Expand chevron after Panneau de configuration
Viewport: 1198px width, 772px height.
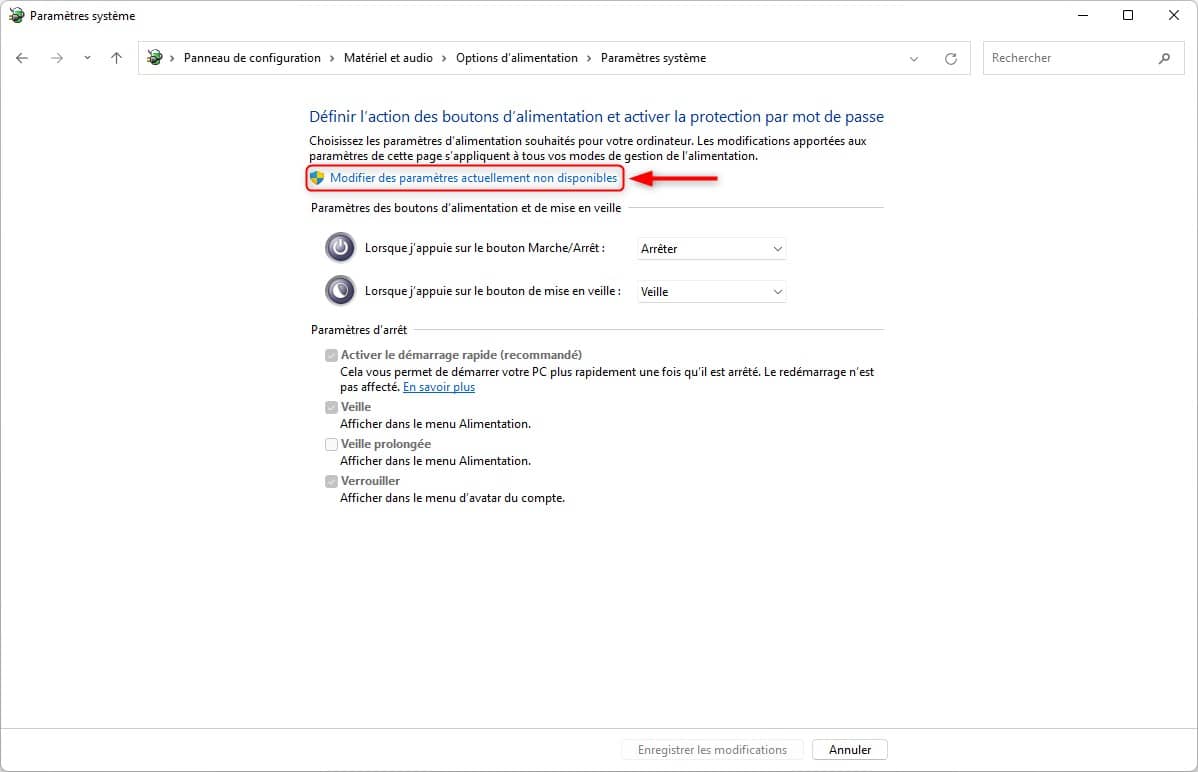coord(332,58)
